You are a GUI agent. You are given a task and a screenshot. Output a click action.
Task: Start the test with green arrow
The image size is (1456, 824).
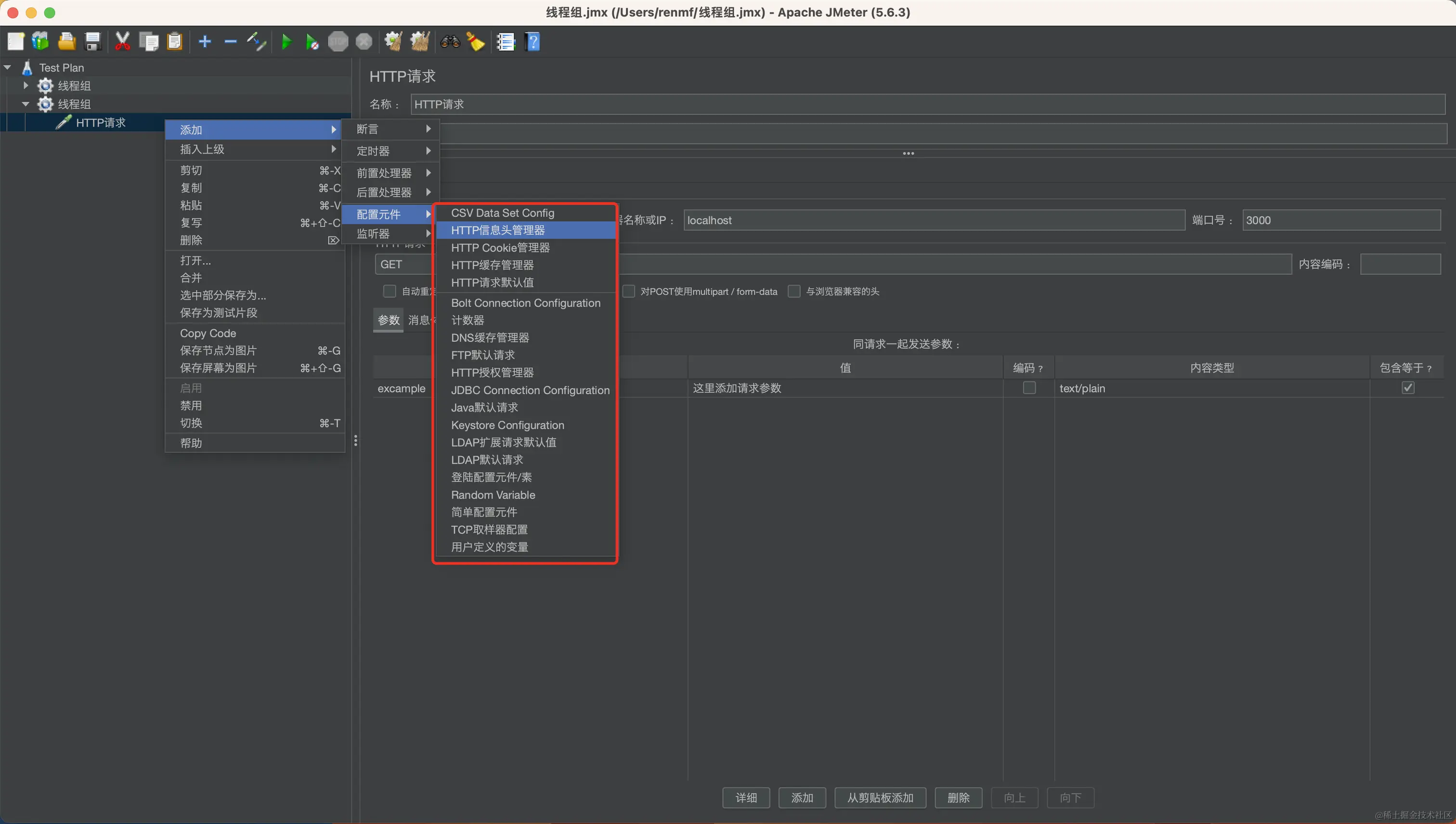click(x=286, y=41)
